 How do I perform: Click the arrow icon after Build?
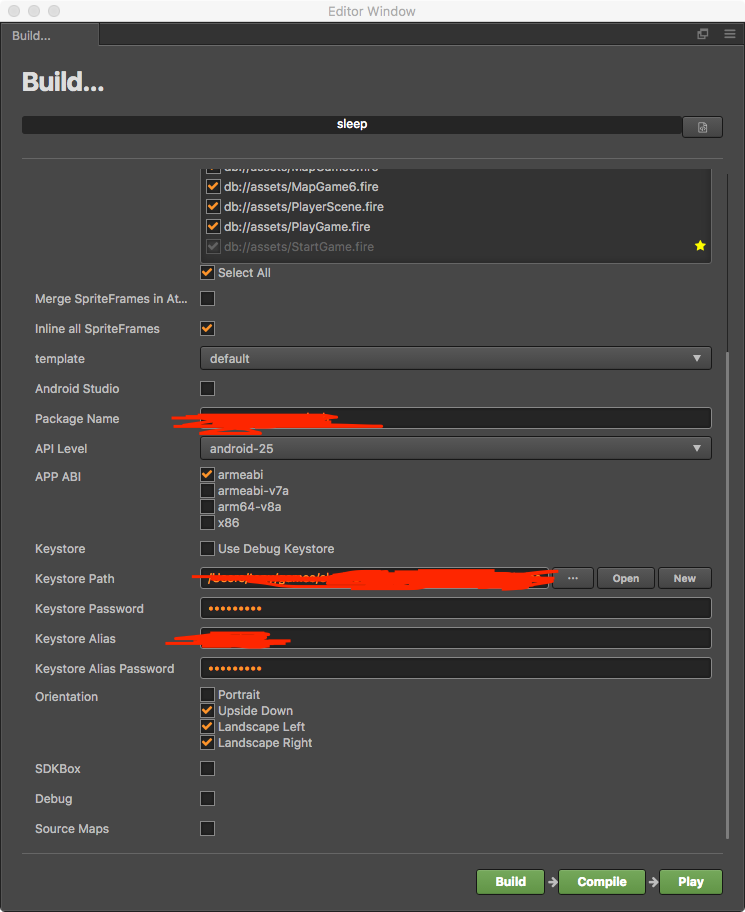tap(551, 881)
